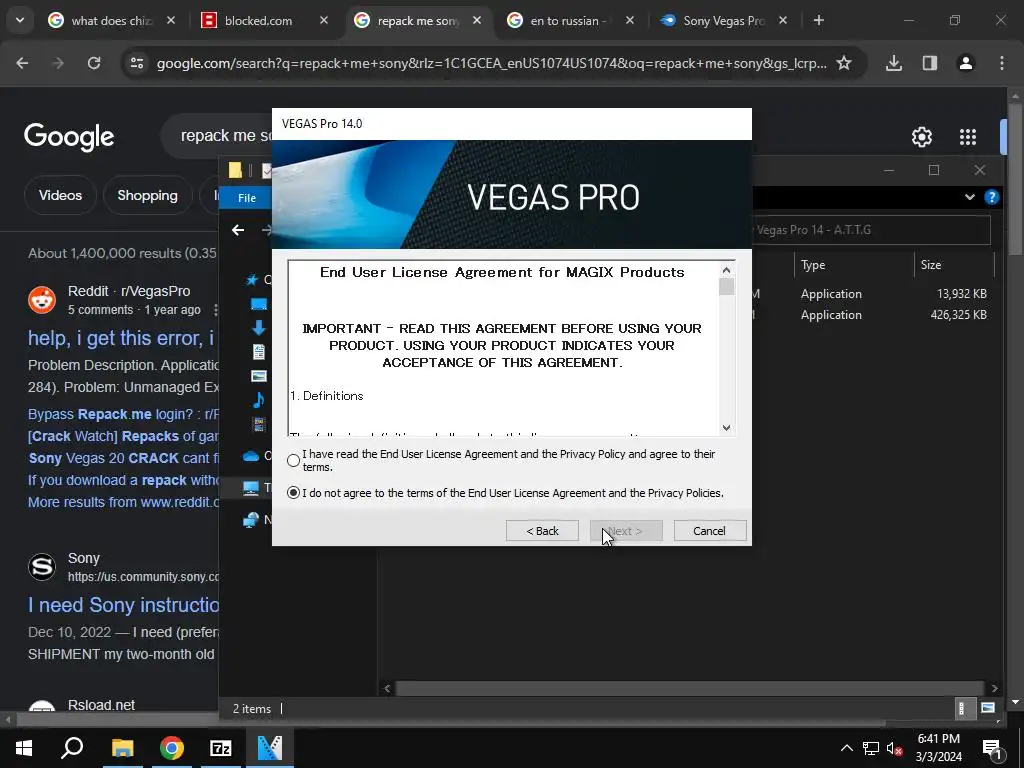Filter Google results by Videos
The width and height of the screenshot is (1024, 768).
pyautogui.click(x=60, y=195)
